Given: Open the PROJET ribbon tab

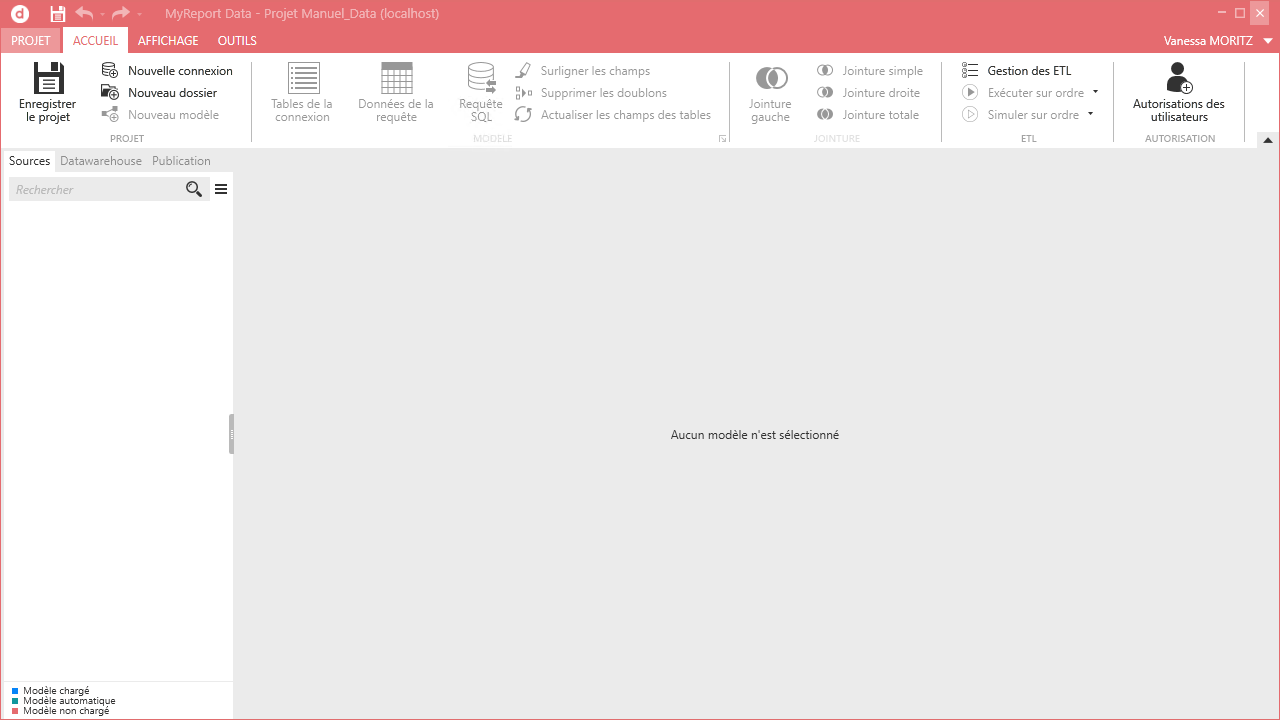Looking at the screenshot, I should tap(31, 41).
